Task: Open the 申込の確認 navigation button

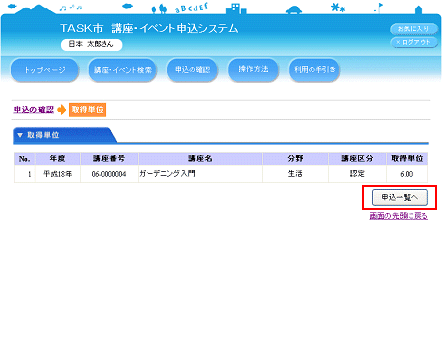Action: point(192,70)
